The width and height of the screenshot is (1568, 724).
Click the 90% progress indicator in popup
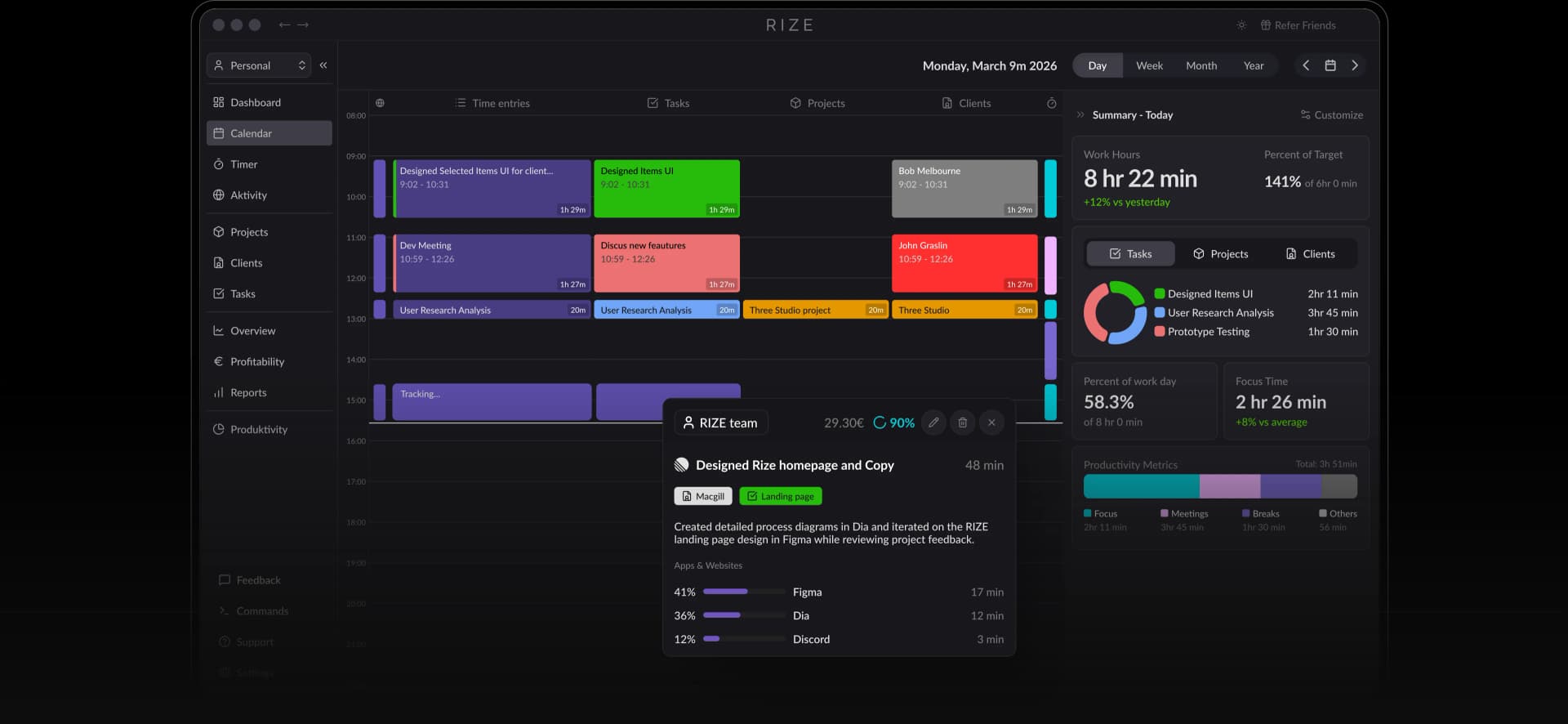894,422
